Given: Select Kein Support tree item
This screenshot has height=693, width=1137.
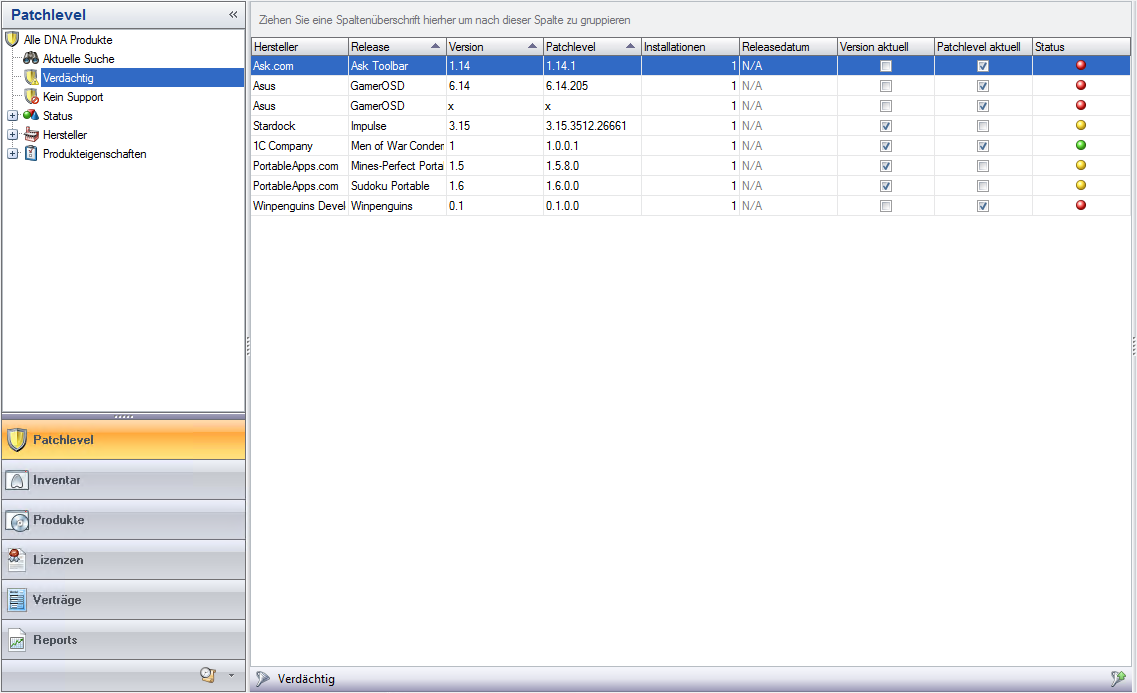Looking at the screenshot, I should 72,97.
